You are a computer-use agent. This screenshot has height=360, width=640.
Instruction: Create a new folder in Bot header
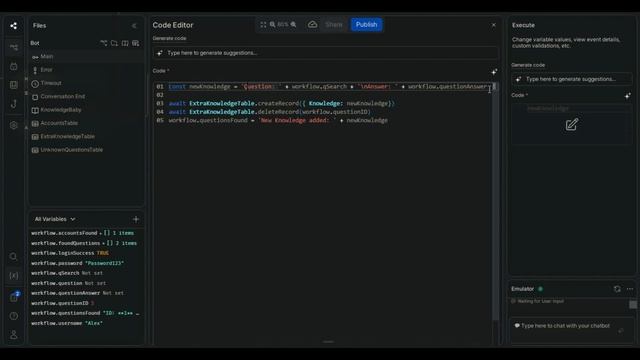[114, 43]
